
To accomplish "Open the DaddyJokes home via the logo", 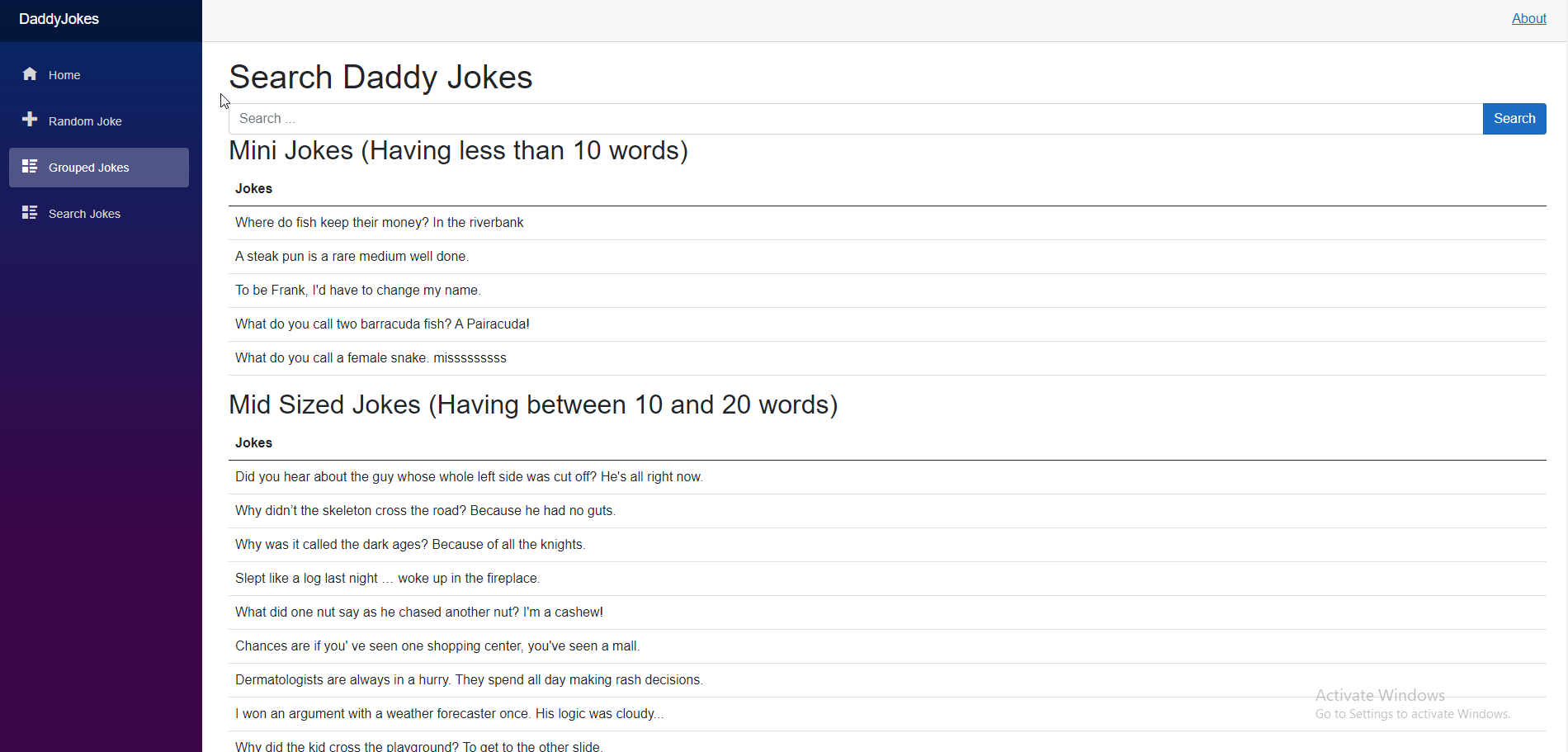I will point(58,18).
